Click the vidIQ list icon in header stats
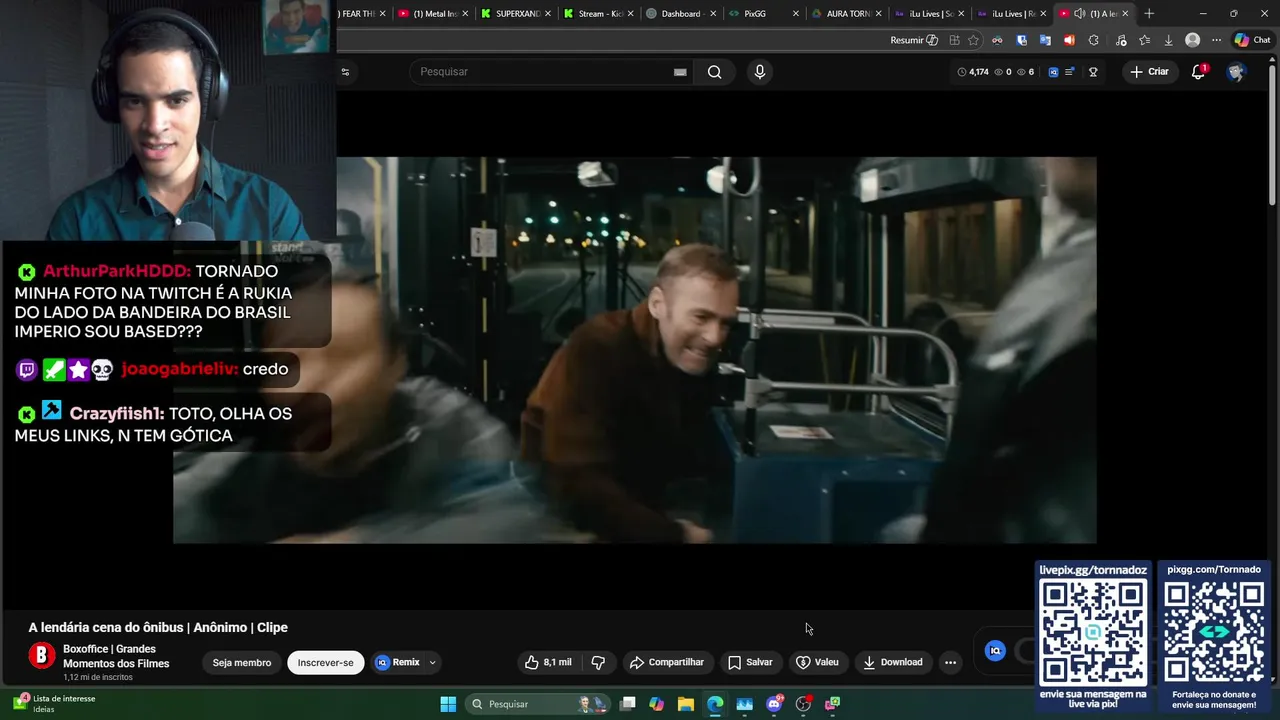This screenshot has width=1280, height=720. [x=1070, y=72]
